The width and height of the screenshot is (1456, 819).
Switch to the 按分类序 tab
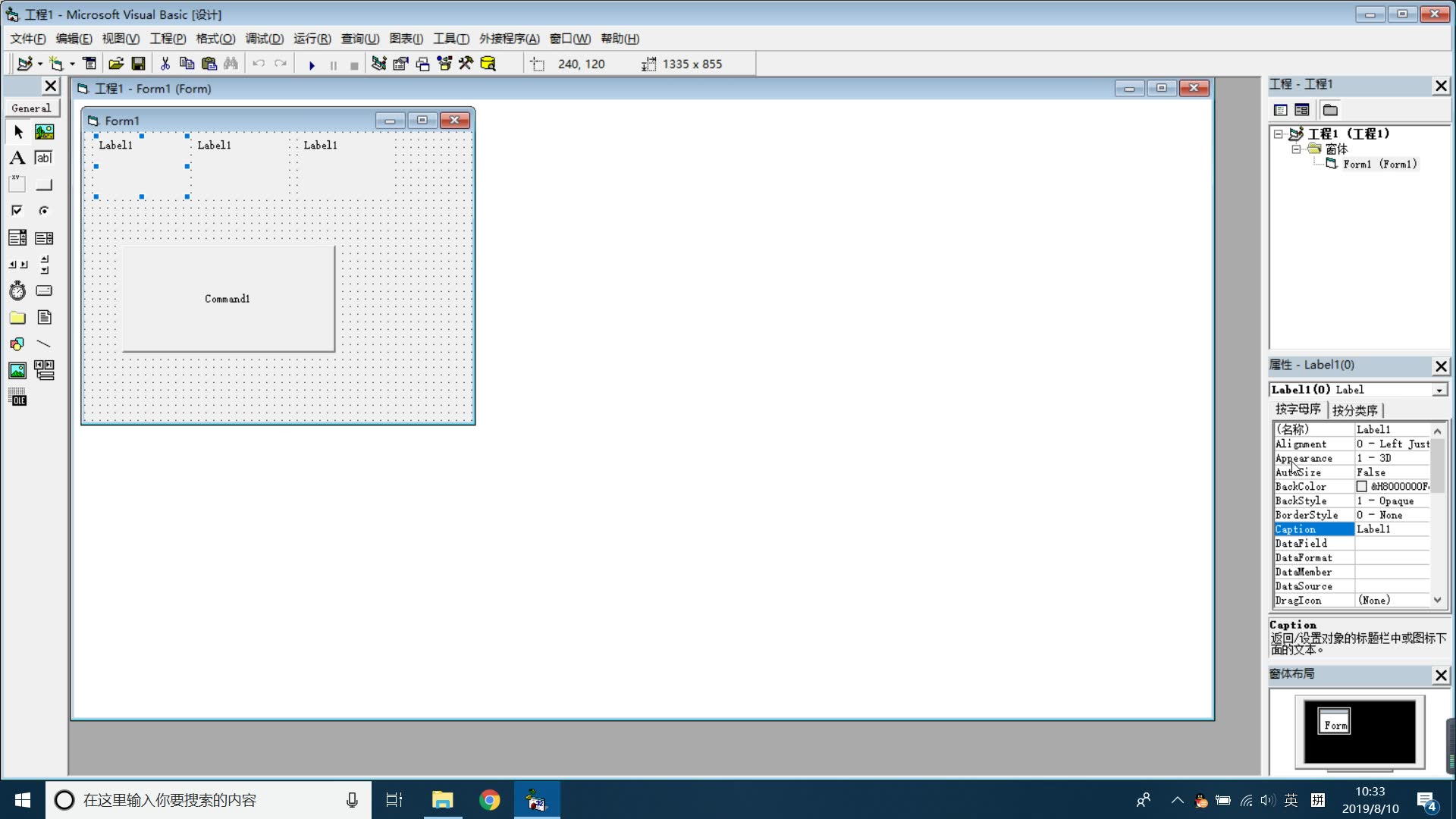(x=1355, y=410)
